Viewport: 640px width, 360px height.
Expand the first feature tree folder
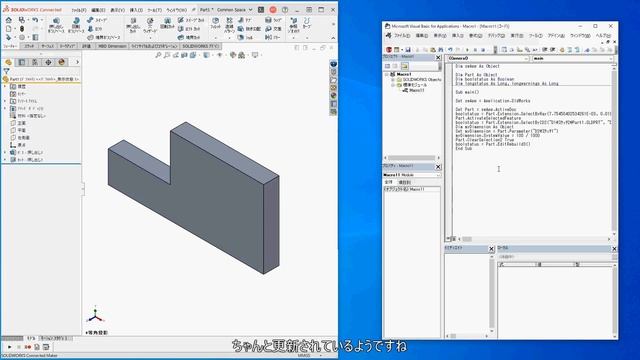click(5, 87)
